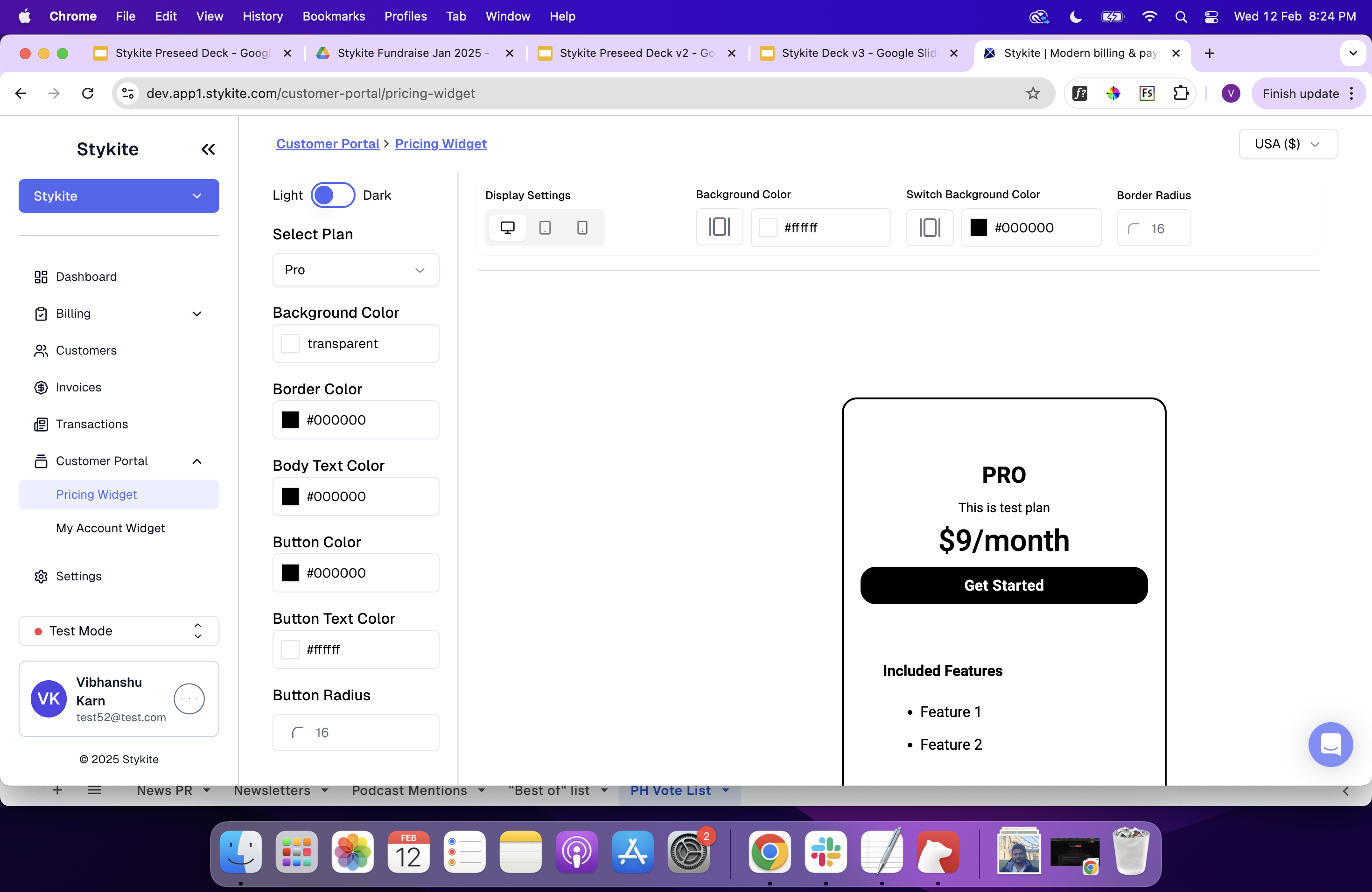Select desktop display preview icon

(507, 228)
